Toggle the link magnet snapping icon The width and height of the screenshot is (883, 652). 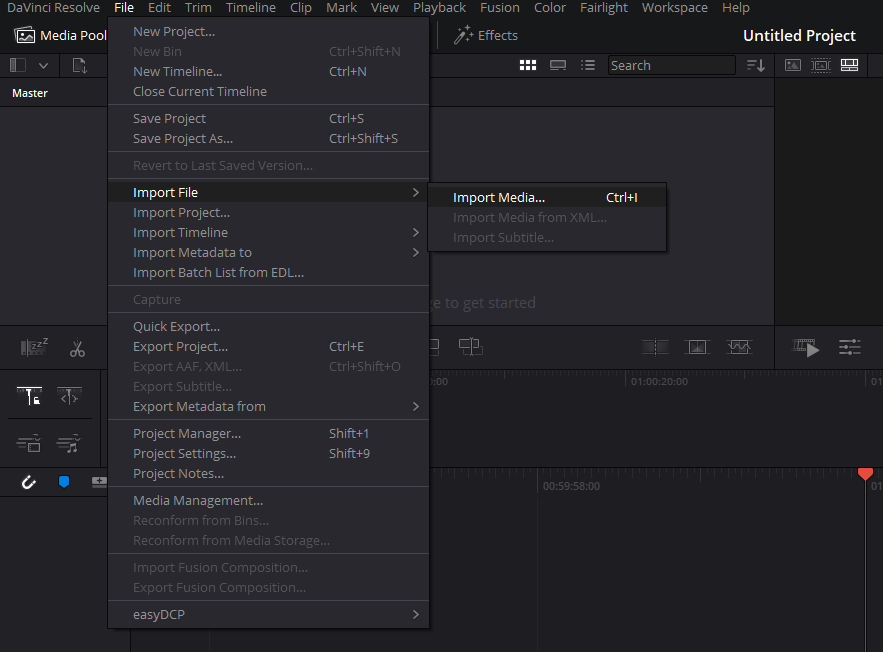pos(28,482)
